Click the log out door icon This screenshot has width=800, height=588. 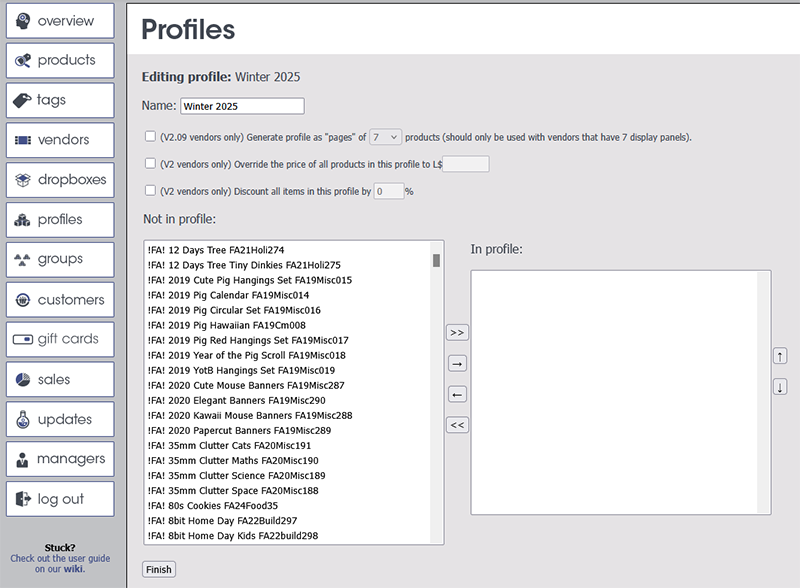pyautogui.click(x=23, y=499)
